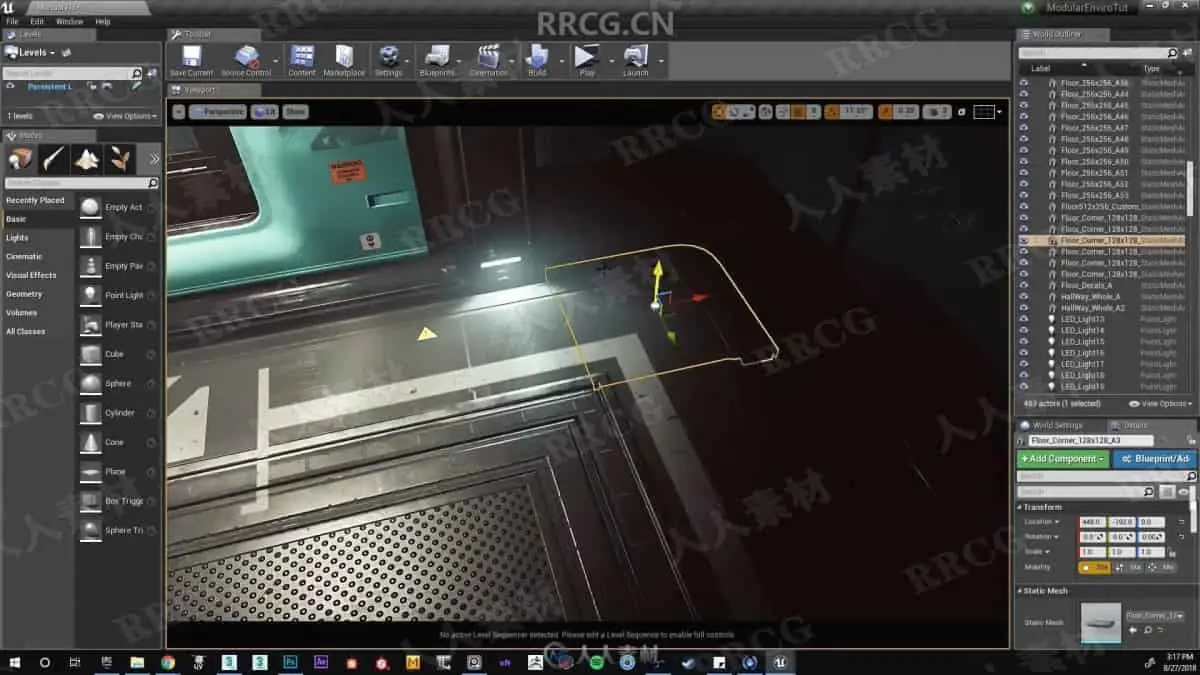Toggle visibility of Floor512x256_Custom
1200x675 pixels.
pyautogui.click(x=1023, y=206)
